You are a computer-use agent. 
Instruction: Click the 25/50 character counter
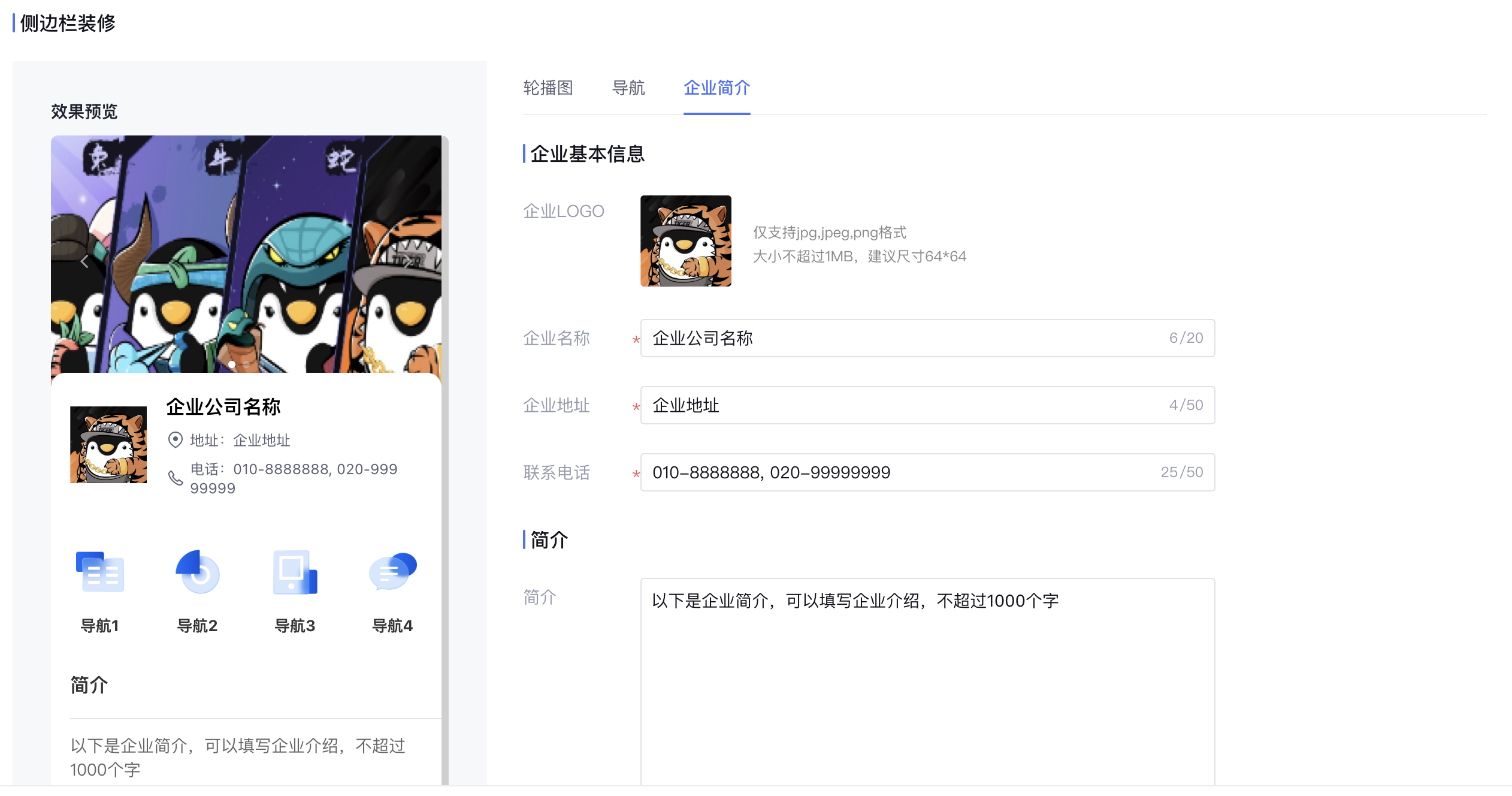coord(1182,472)
